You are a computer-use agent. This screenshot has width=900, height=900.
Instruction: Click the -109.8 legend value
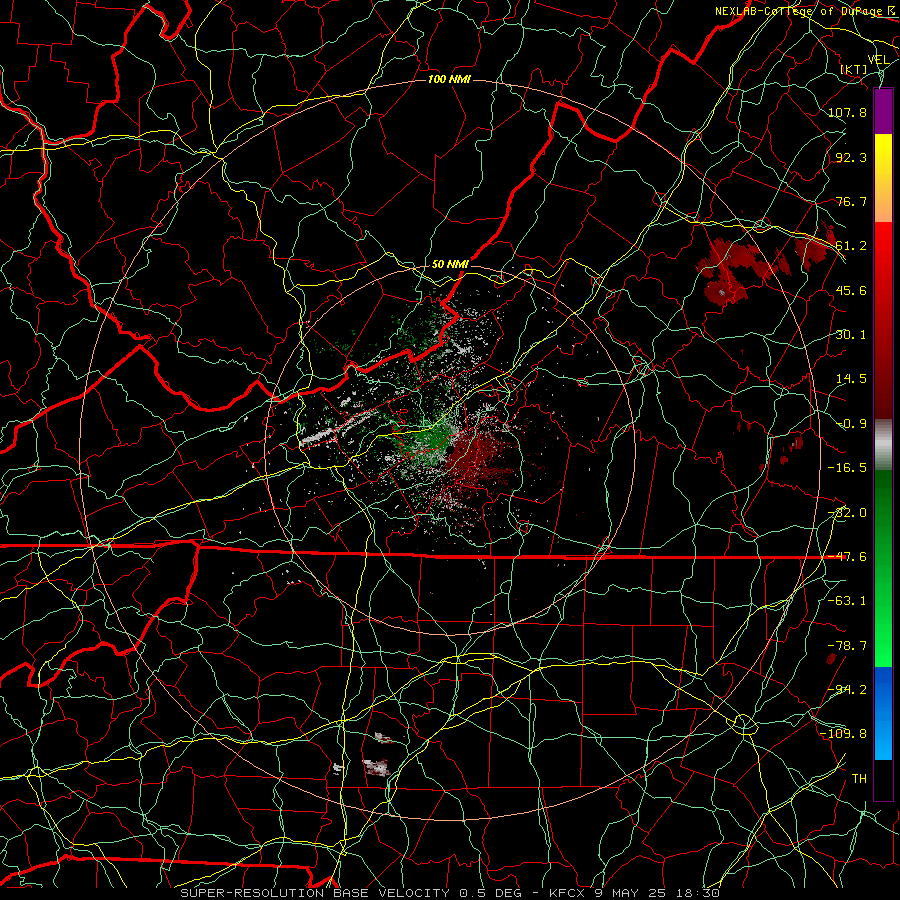tap(843, 734)
